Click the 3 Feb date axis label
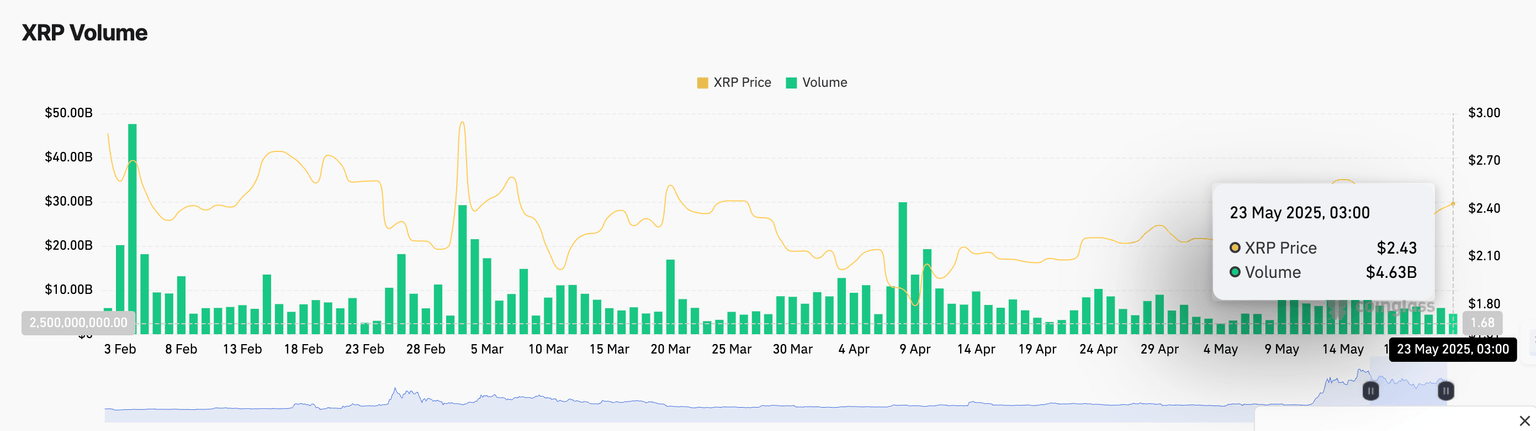Image resolution: width=1536 pixels, height=431 pixels. (x=120, y=349)
